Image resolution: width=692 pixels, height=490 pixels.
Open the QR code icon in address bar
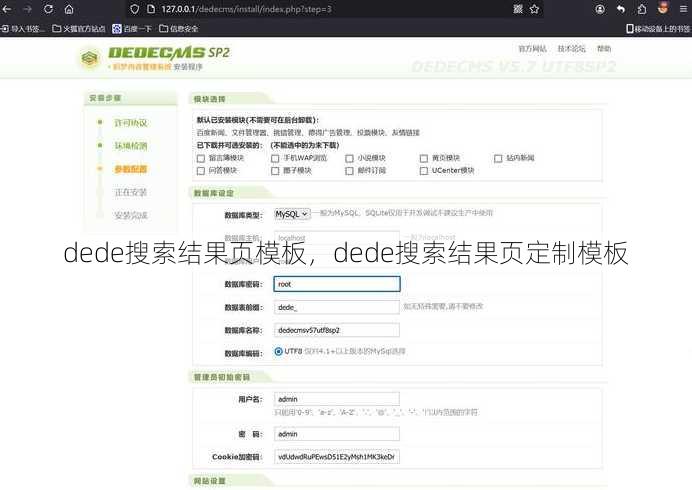tap(518, 9)
